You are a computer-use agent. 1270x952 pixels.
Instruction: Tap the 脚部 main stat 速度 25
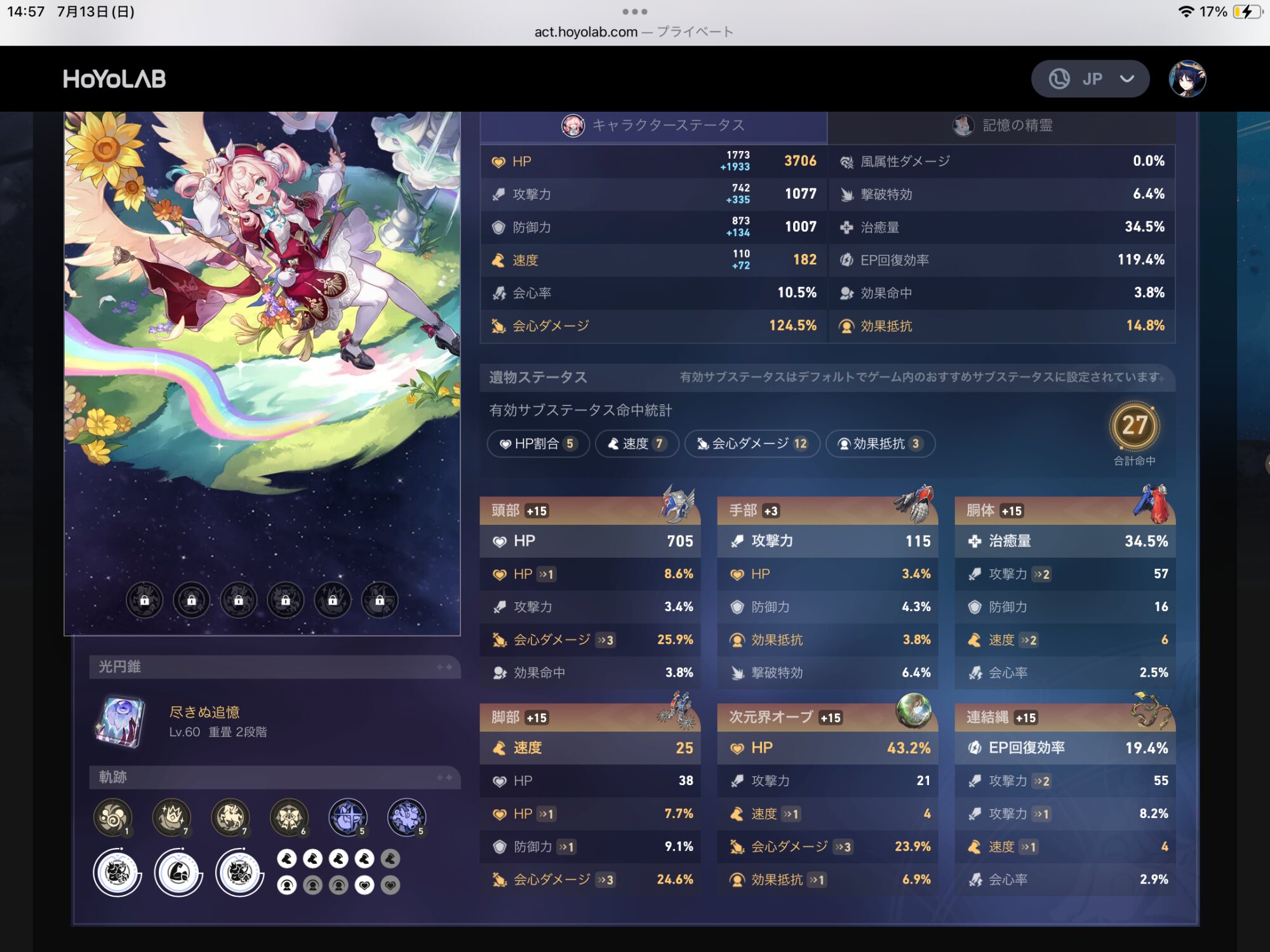tap(591, 748)
